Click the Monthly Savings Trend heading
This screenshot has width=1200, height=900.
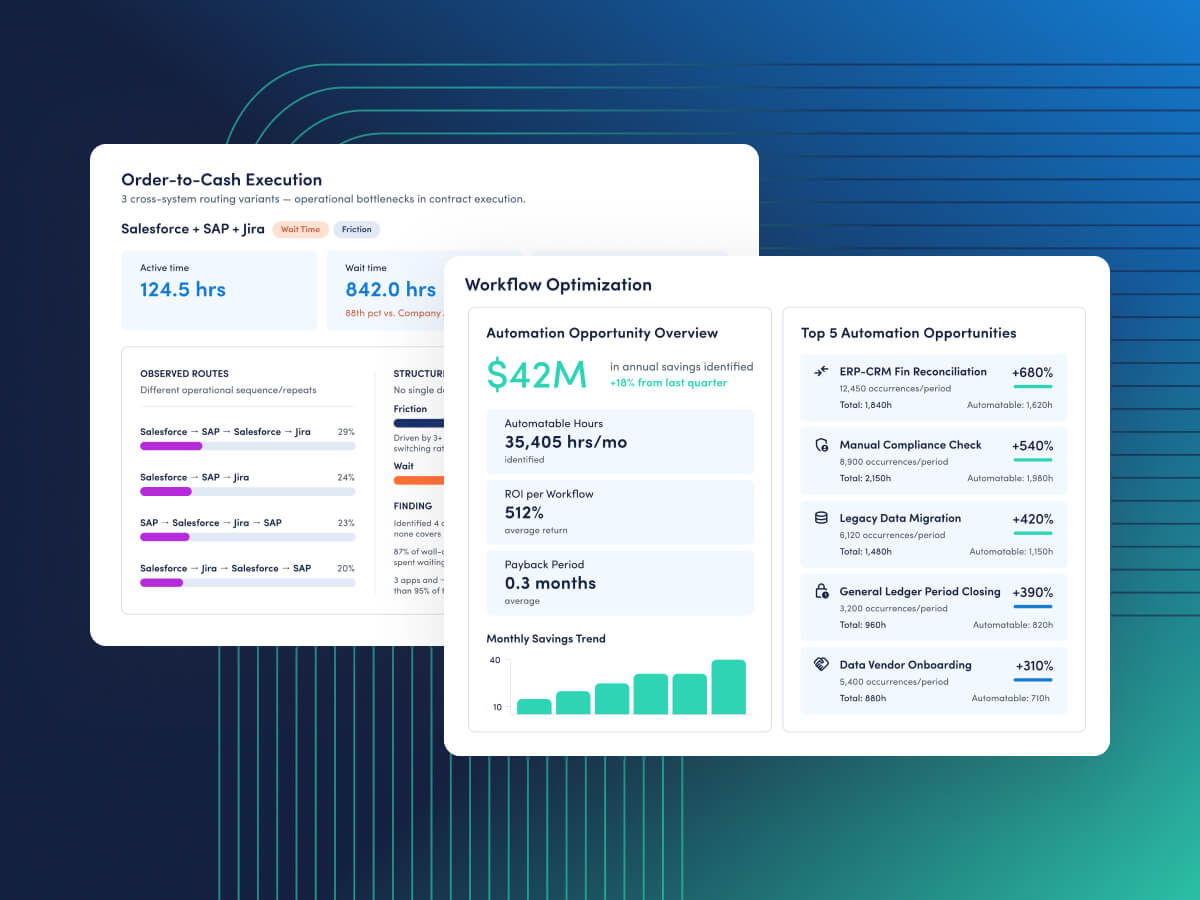[x=546, y=639]
